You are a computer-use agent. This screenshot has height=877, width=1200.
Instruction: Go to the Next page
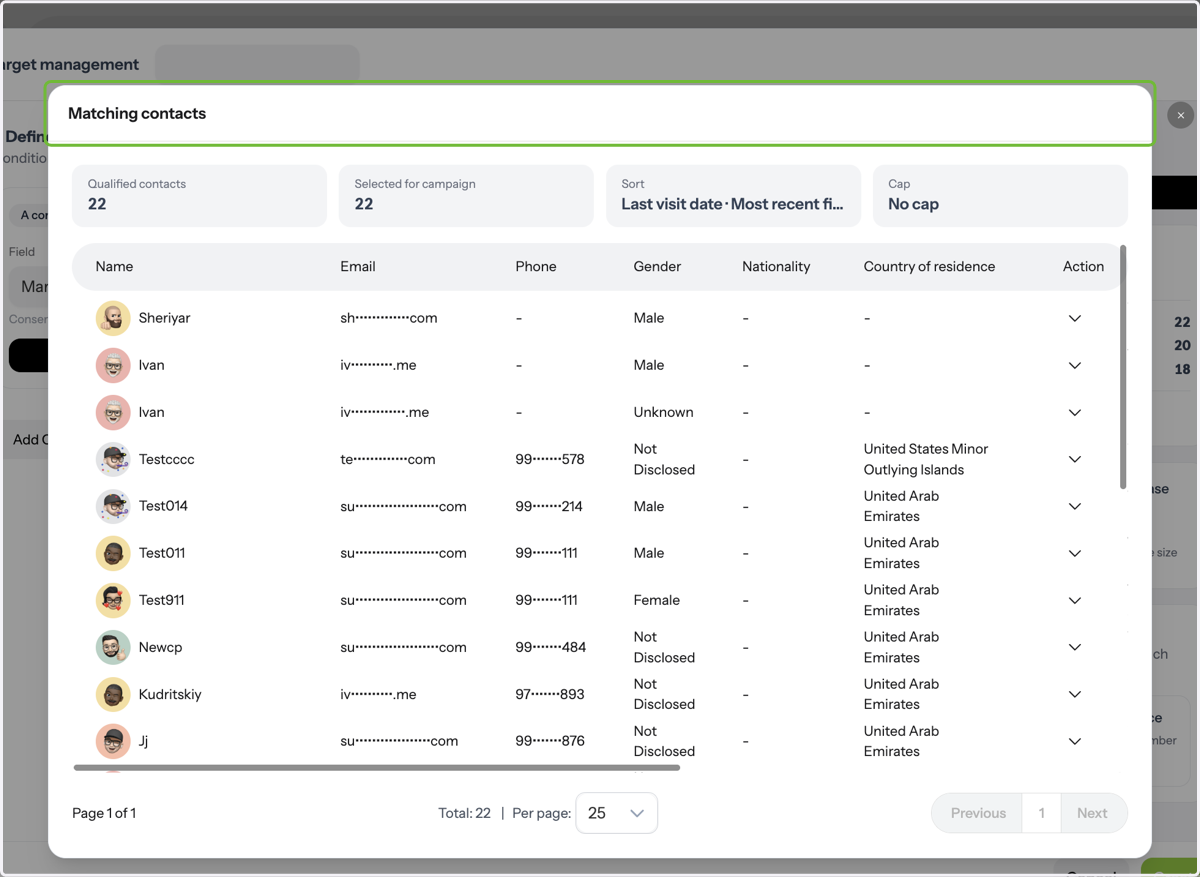coord(1092,813)
